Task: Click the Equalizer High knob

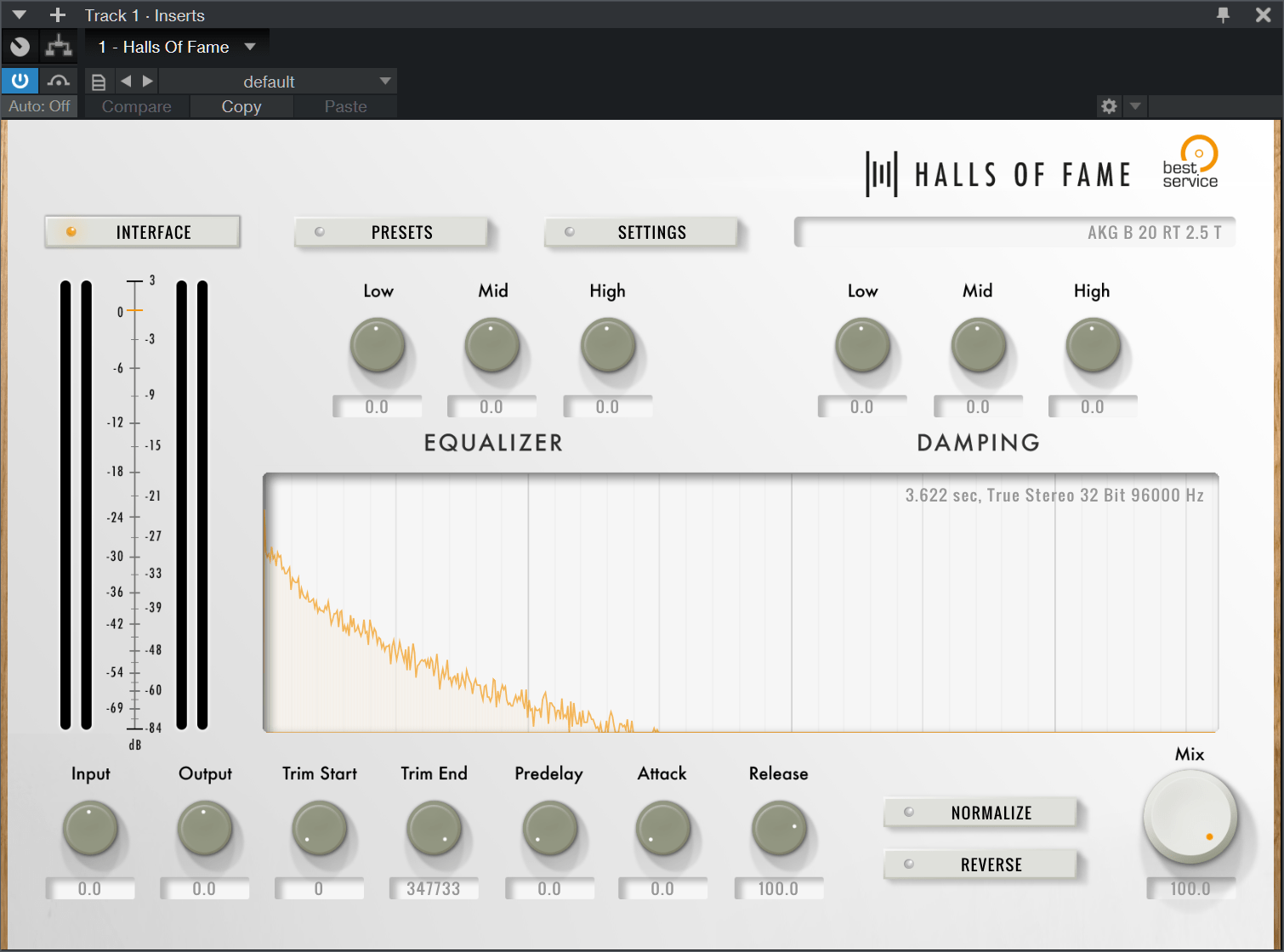Action: point(608,345)
